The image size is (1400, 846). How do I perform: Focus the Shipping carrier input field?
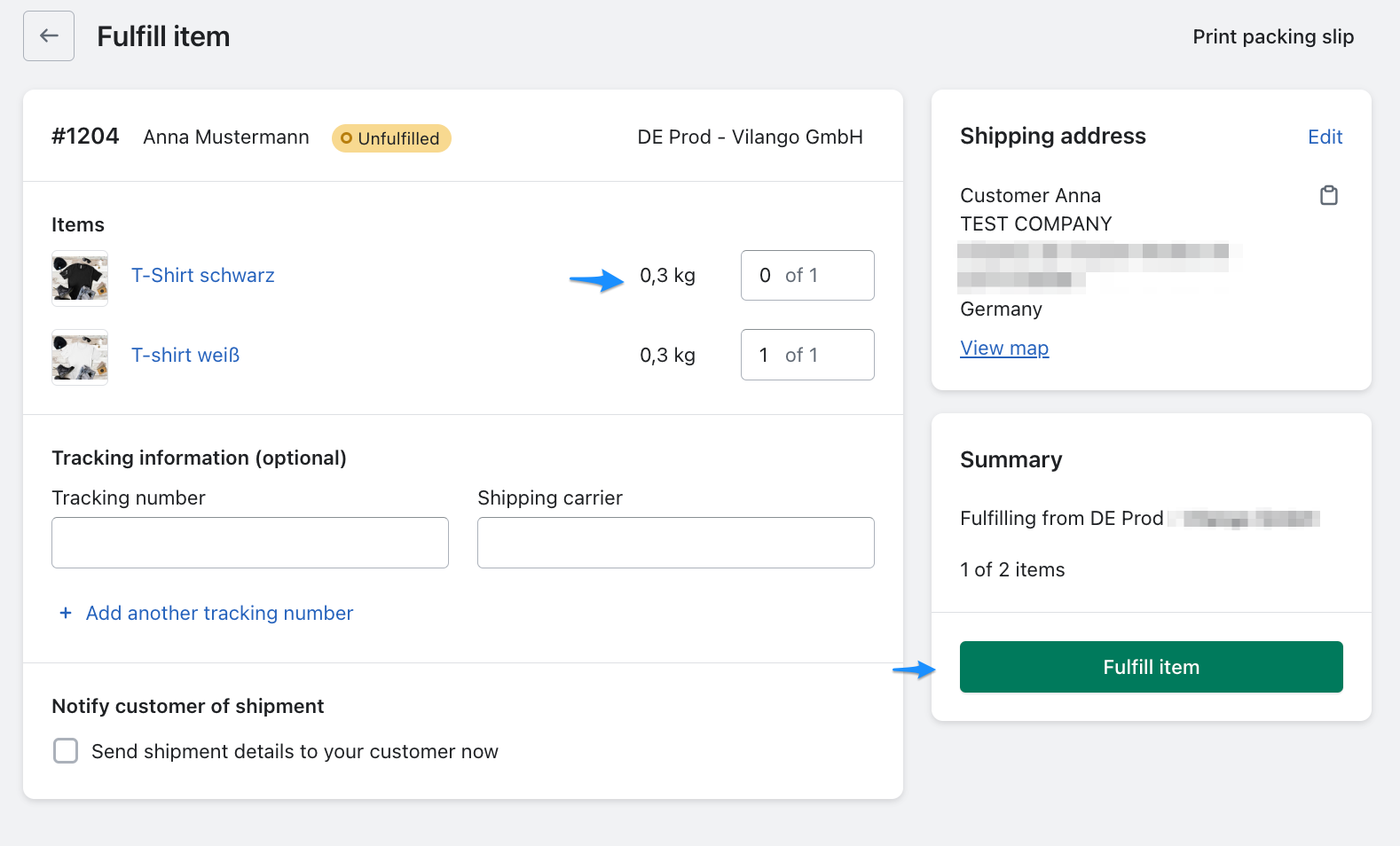pos(675,543)
